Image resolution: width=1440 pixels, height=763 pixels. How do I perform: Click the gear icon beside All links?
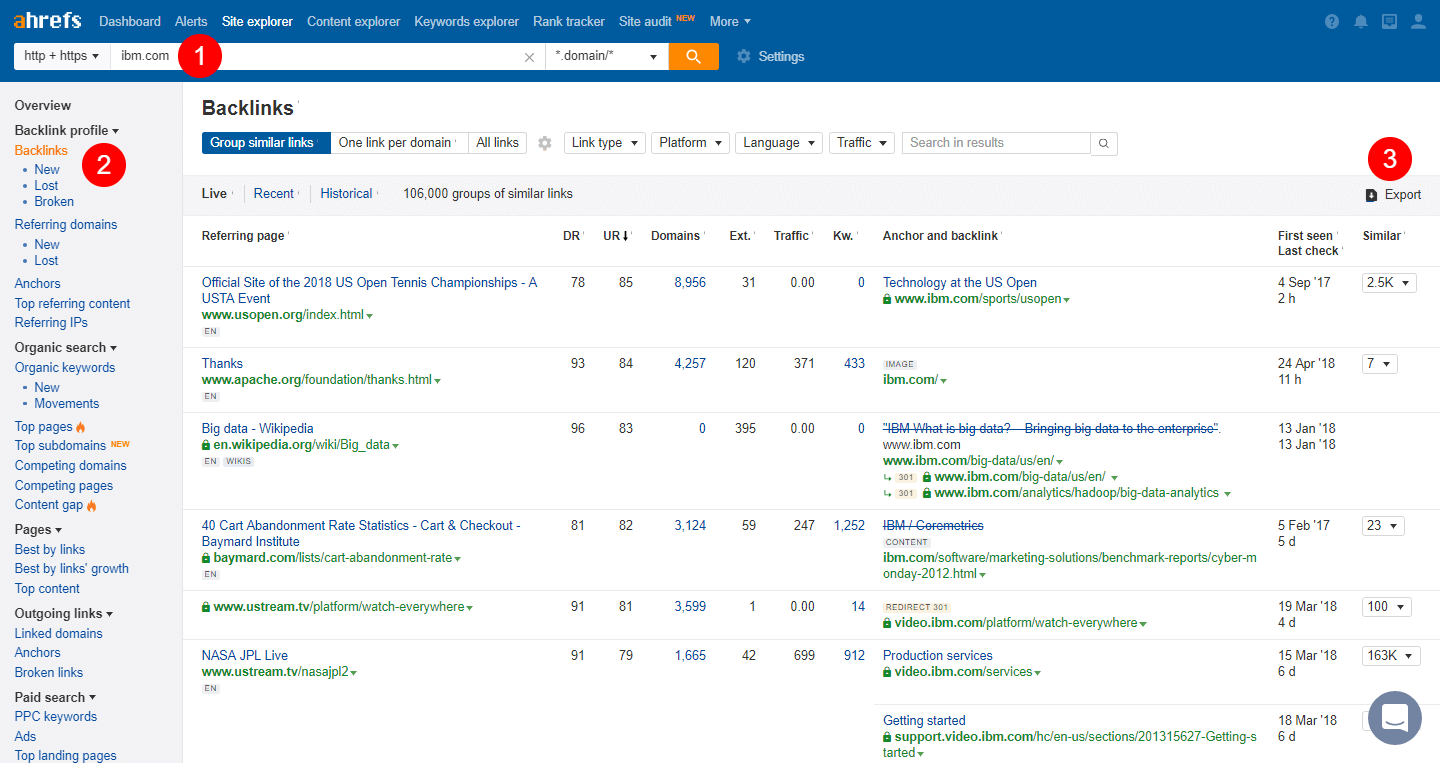pos(545,143)
